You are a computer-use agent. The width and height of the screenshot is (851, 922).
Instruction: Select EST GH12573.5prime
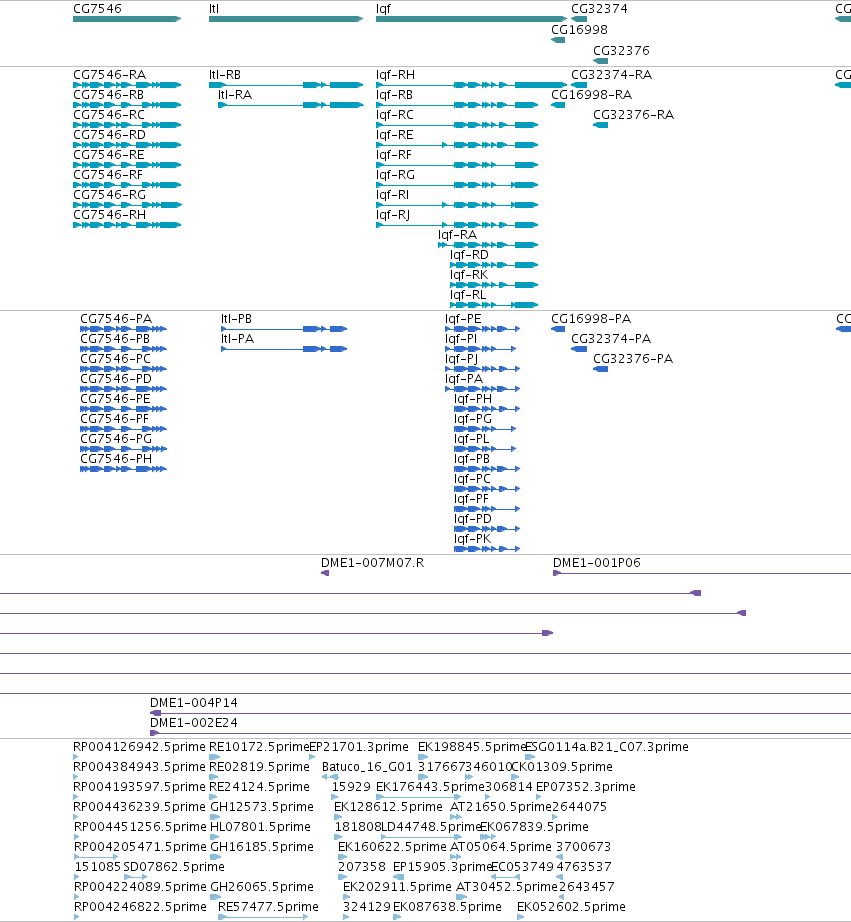coord(215,817)
